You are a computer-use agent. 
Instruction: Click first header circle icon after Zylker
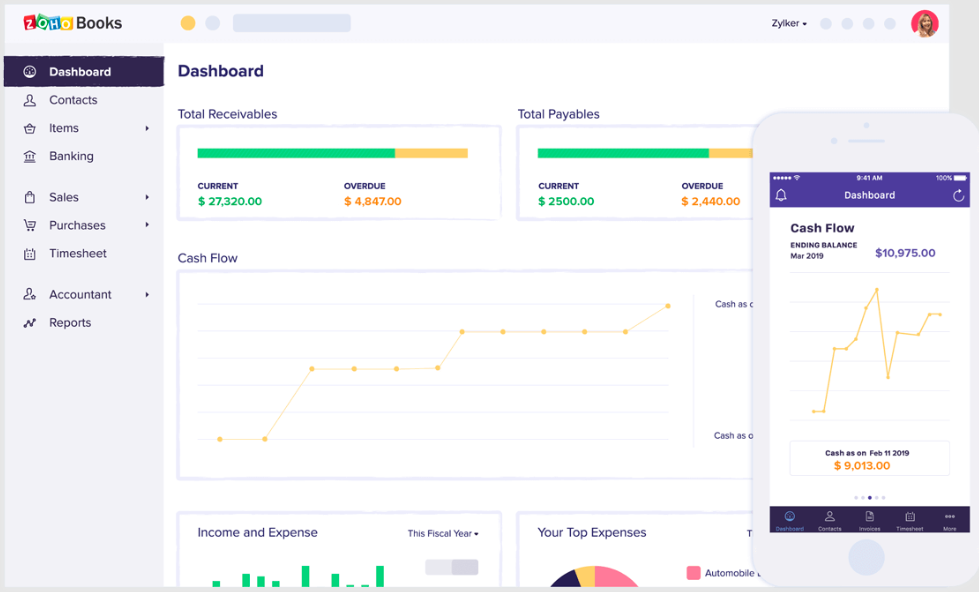pos(825,24)
